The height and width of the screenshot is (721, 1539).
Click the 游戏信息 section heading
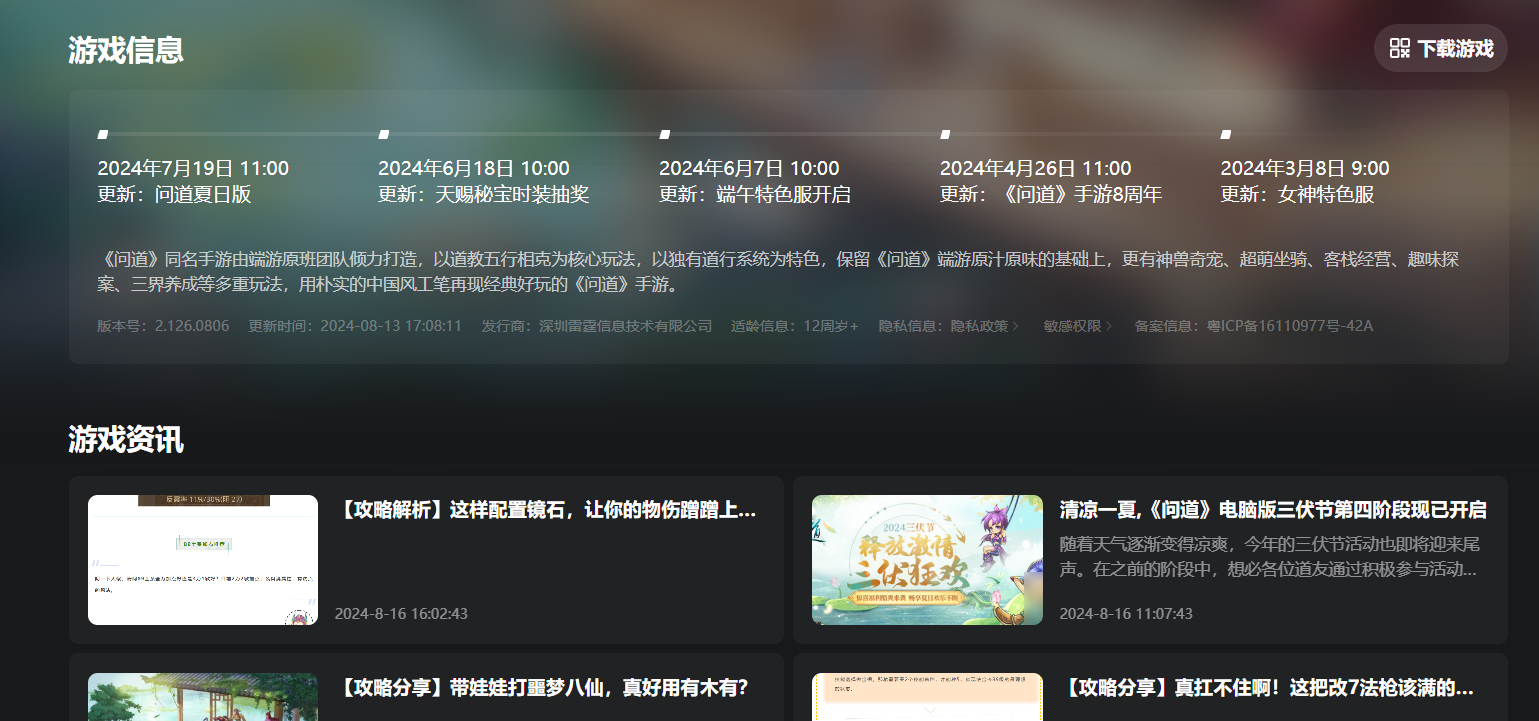pos(126,50)
